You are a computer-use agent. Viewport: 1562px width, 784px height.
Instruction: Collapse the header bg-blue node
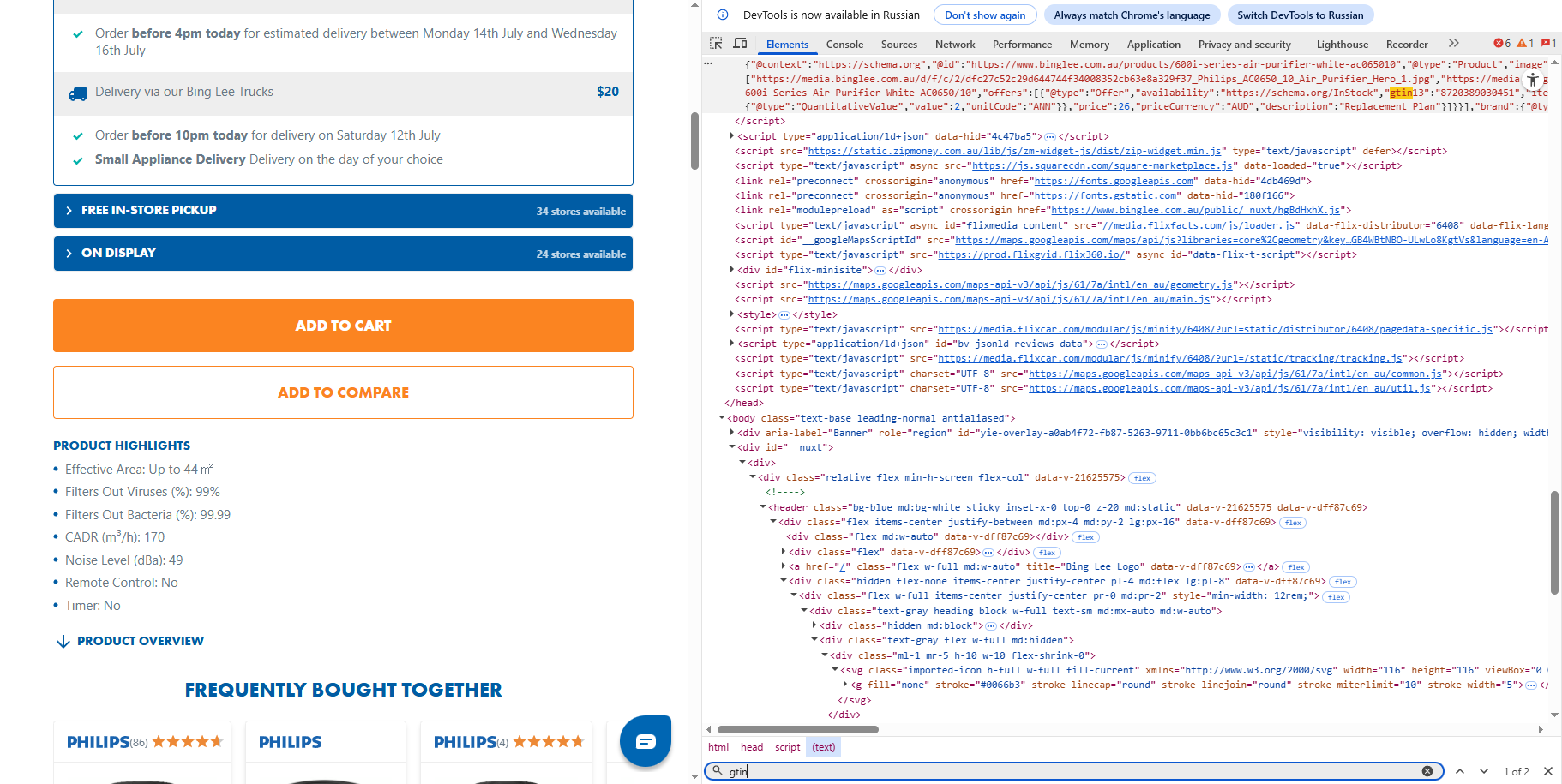click(x=763, y=507)
